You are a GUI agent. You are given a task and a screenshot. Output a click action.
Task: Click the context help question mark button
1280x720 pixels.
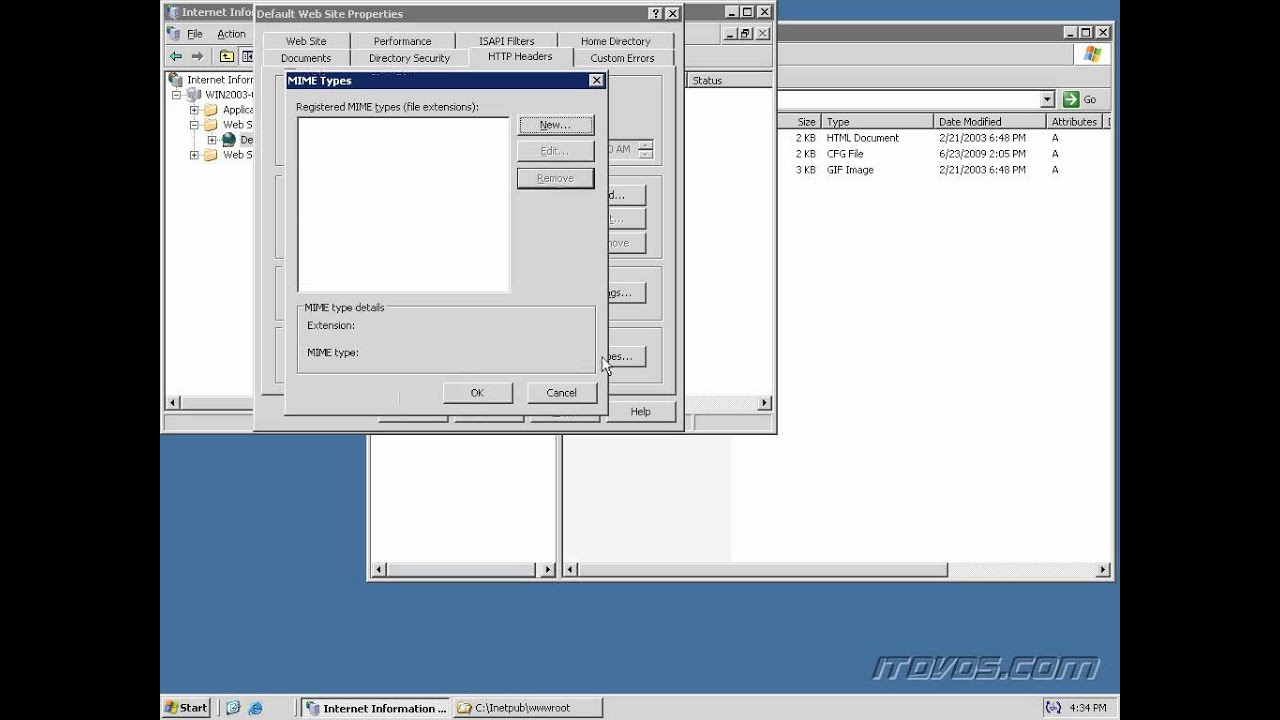(655, 14)
